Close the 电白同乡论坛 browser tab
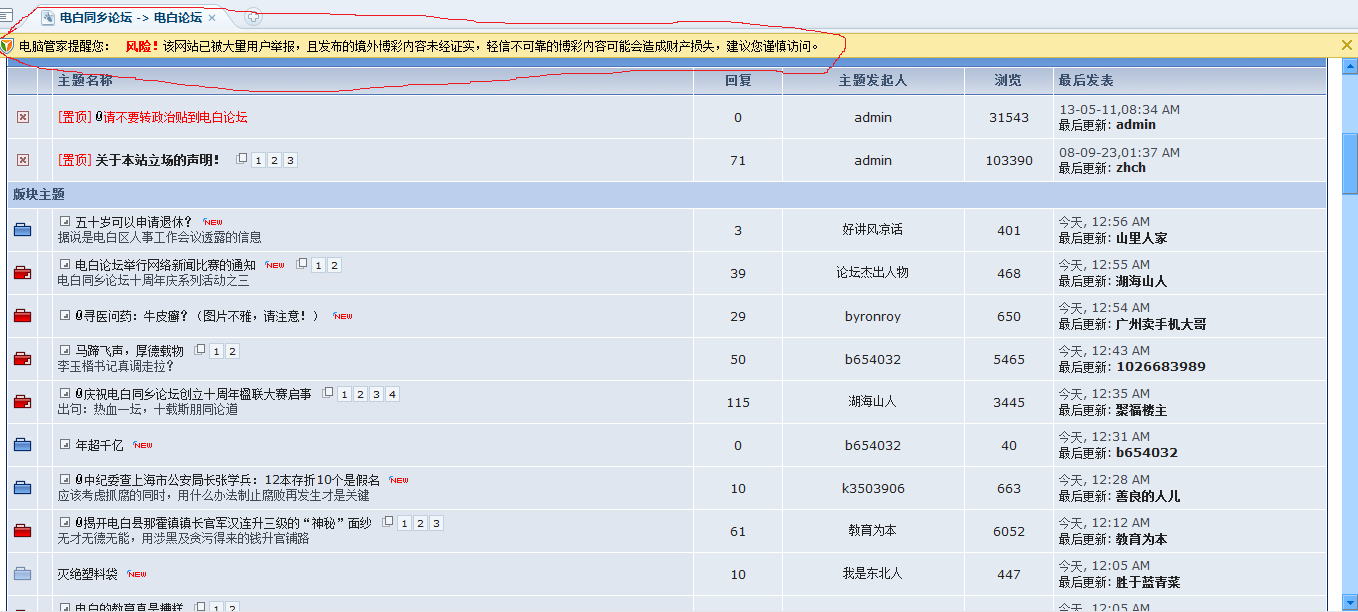The height and width of the screenshot is (612, 1358). coord(212,18)
